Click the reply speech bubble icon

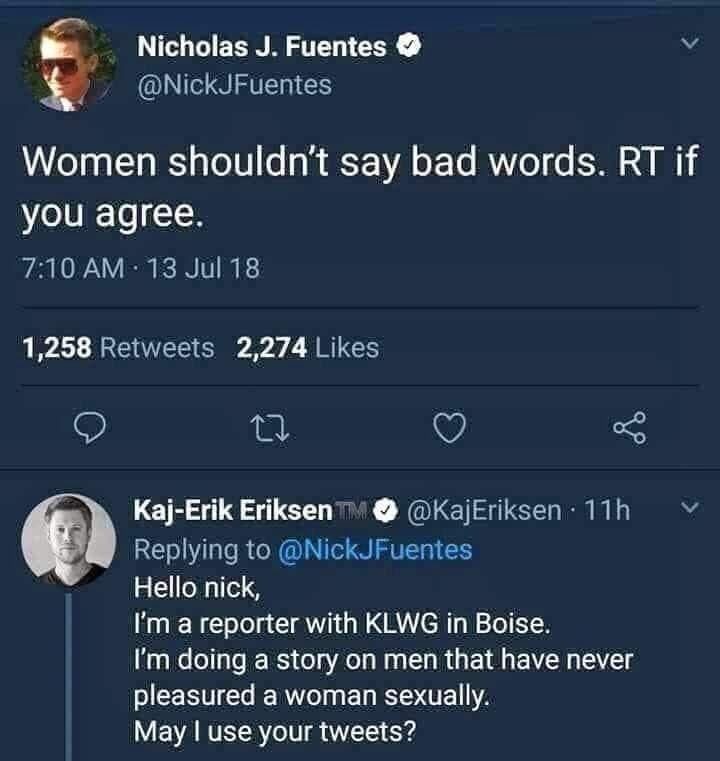pyautogui.click(x=91, y=429)
